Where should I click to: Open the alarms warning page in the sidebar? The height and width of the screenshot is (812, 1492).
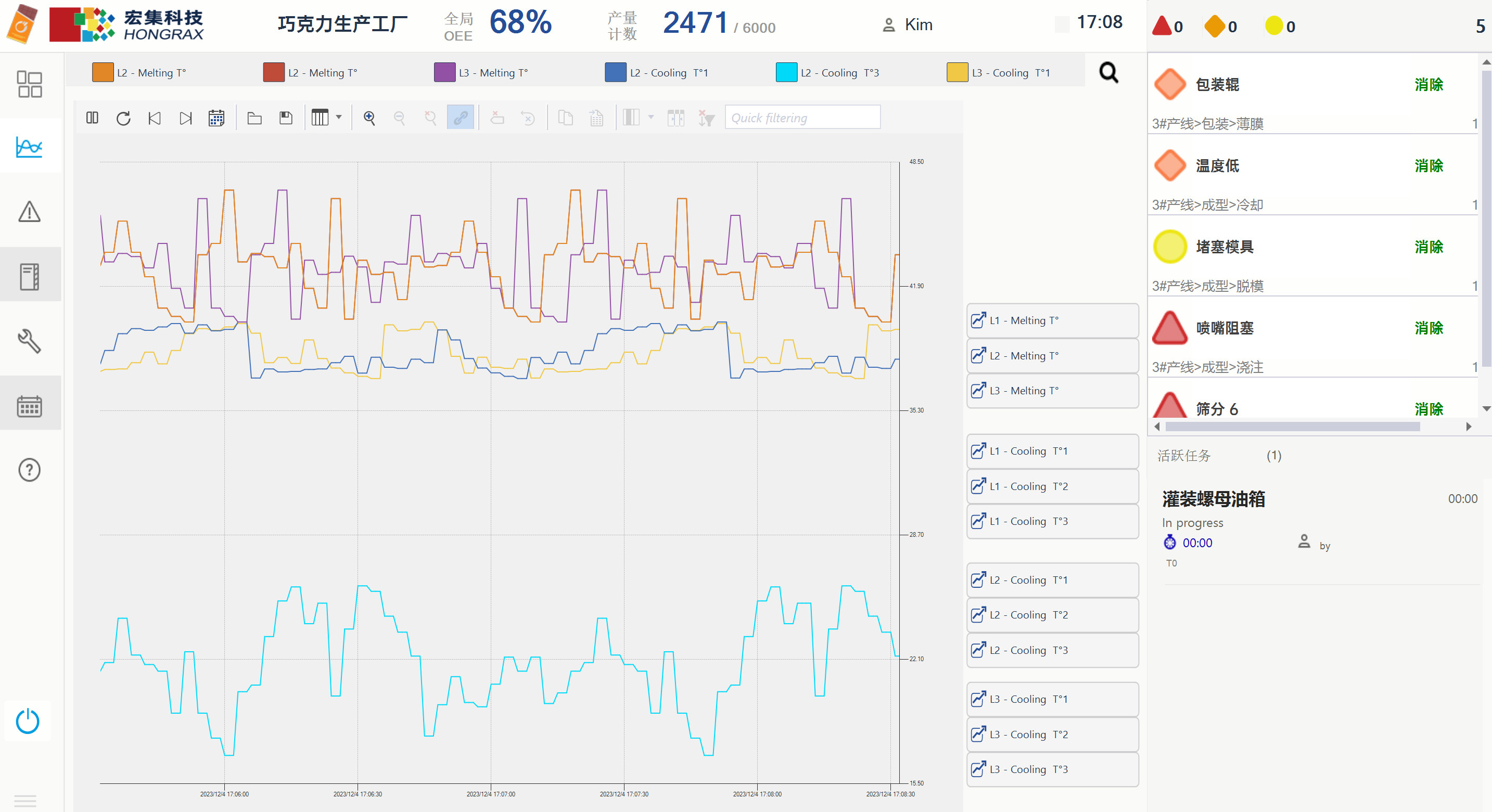click(30, 211)
